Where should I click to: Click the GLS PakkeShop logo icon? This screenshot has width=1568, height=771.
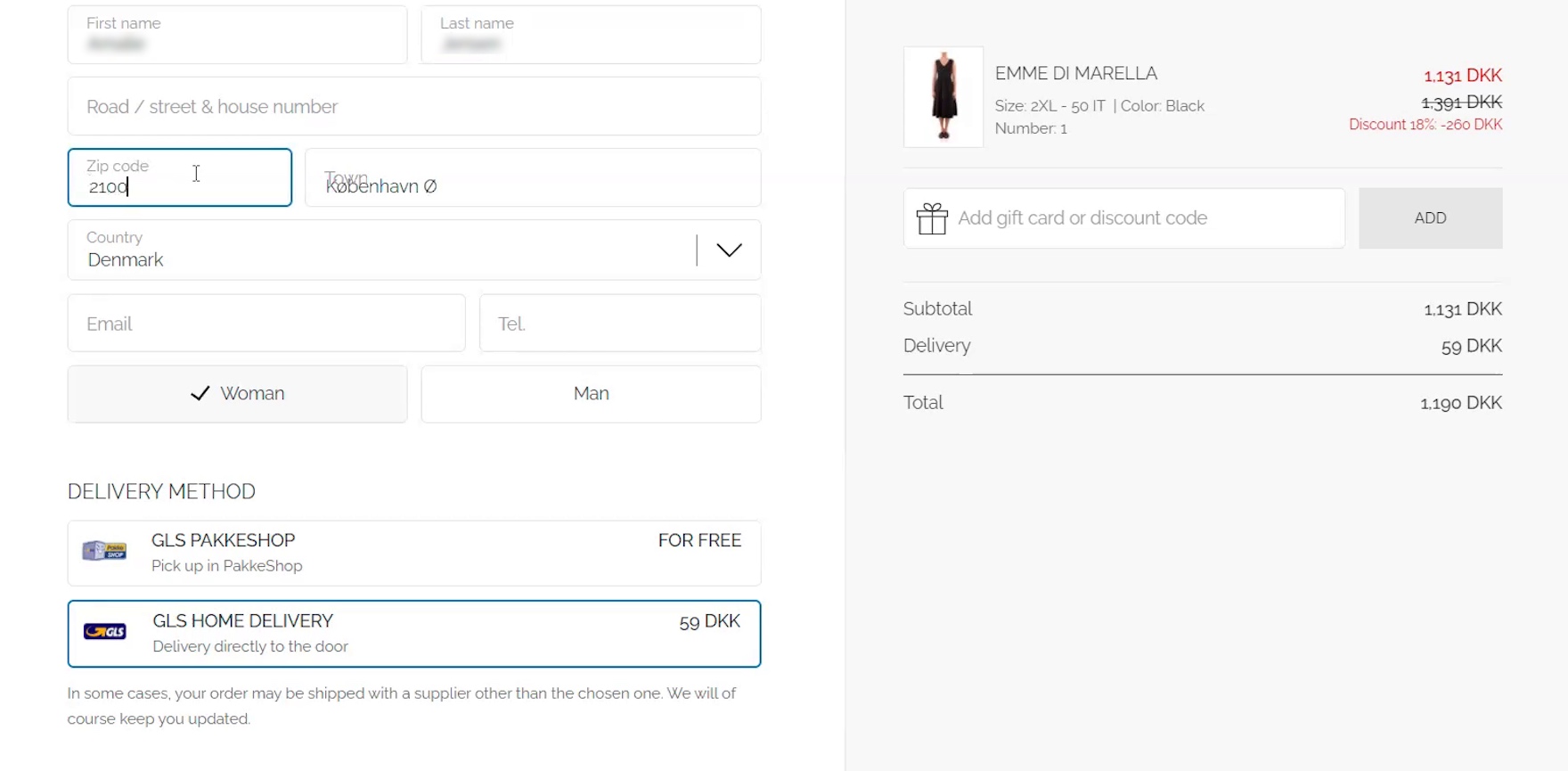tap(104, 551)
